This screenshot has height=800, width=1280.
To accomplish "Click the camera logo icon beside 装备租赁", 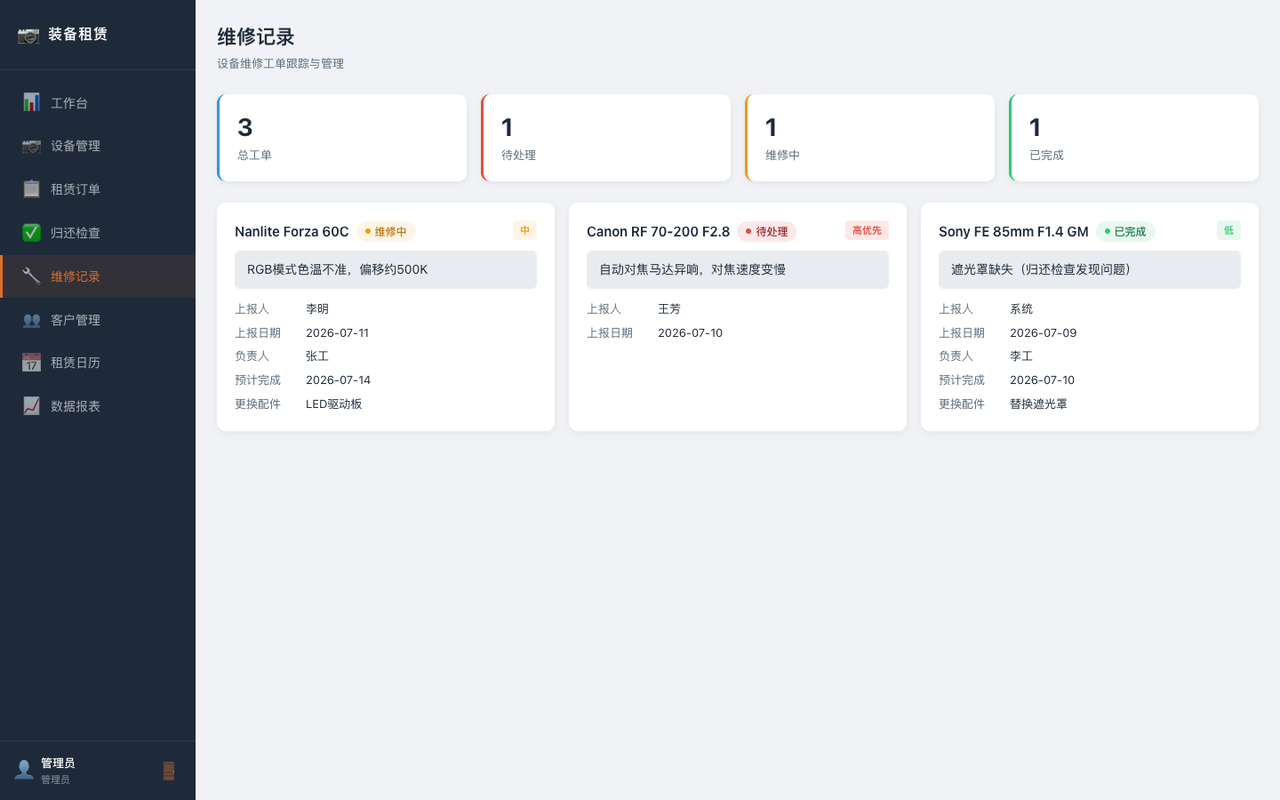I will (x=28, y=35).
